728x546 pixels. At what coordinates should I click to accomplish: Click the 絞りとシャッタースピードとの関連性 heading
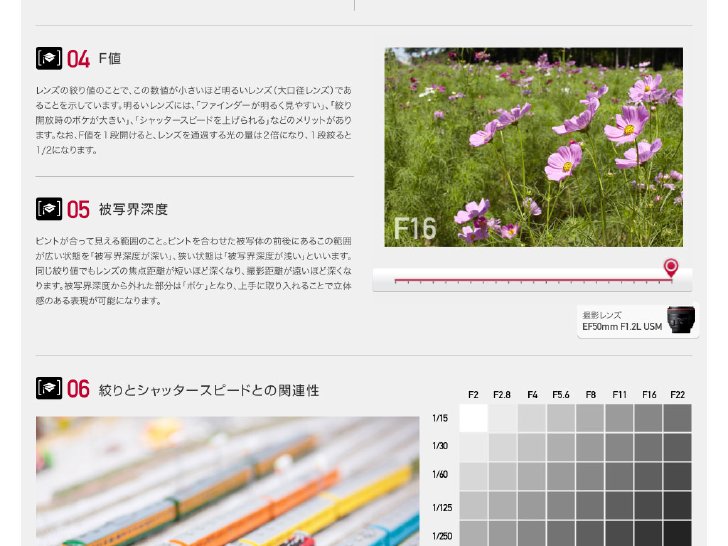pyautogui.click(x=209, y=390)
